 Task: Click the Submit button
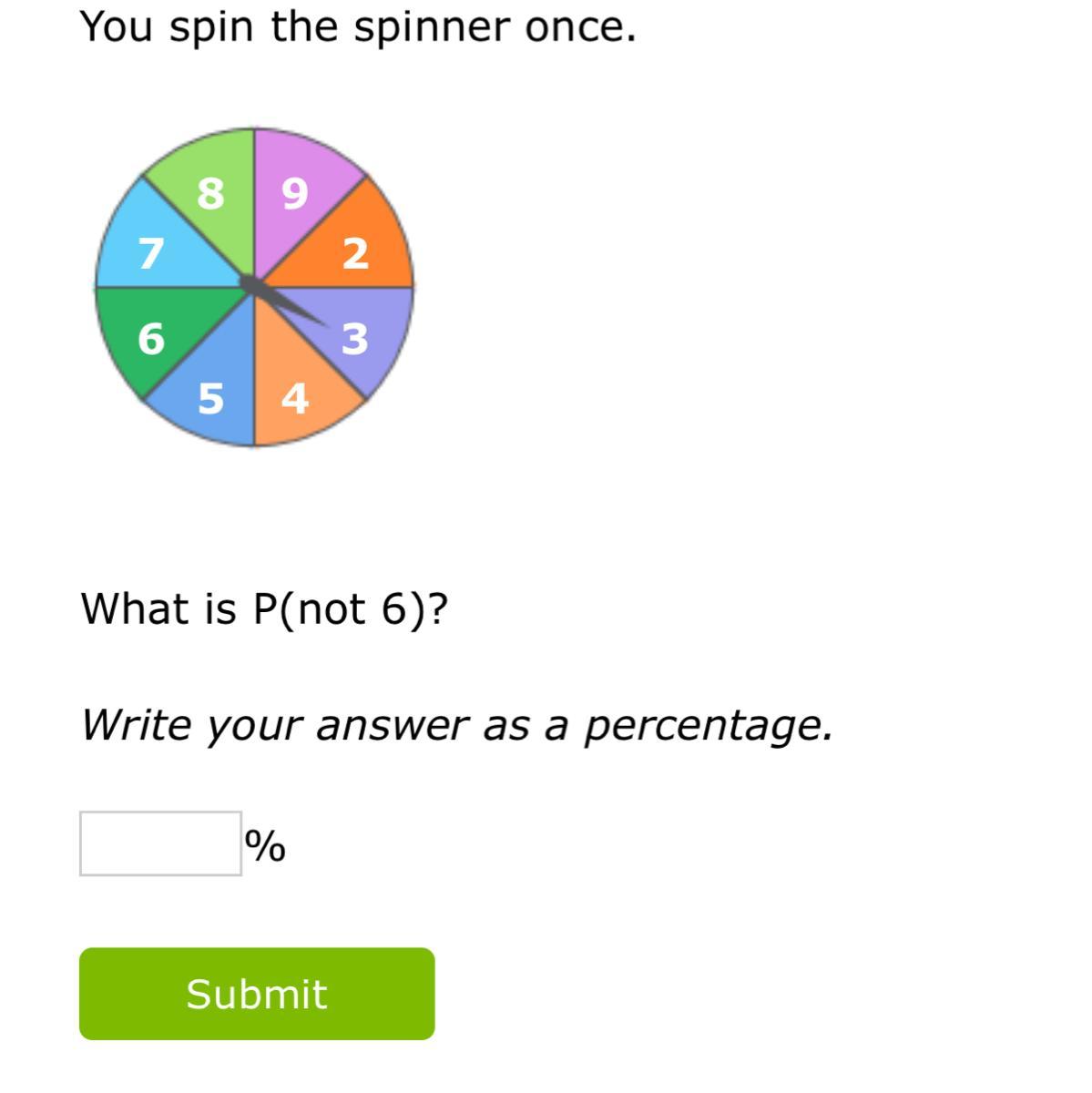(257, 994)
